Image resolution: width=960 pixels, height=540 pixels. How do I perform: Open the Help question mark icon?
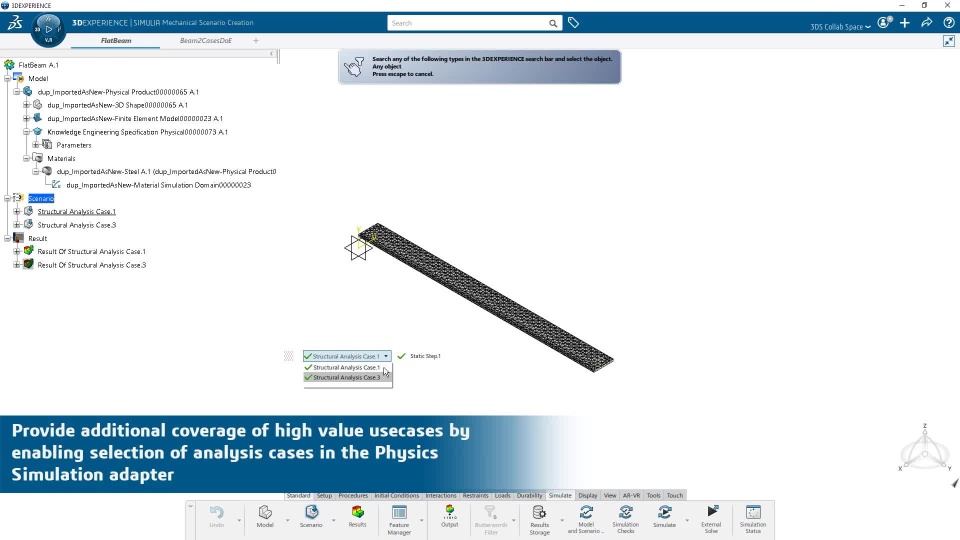pos(948,23)
